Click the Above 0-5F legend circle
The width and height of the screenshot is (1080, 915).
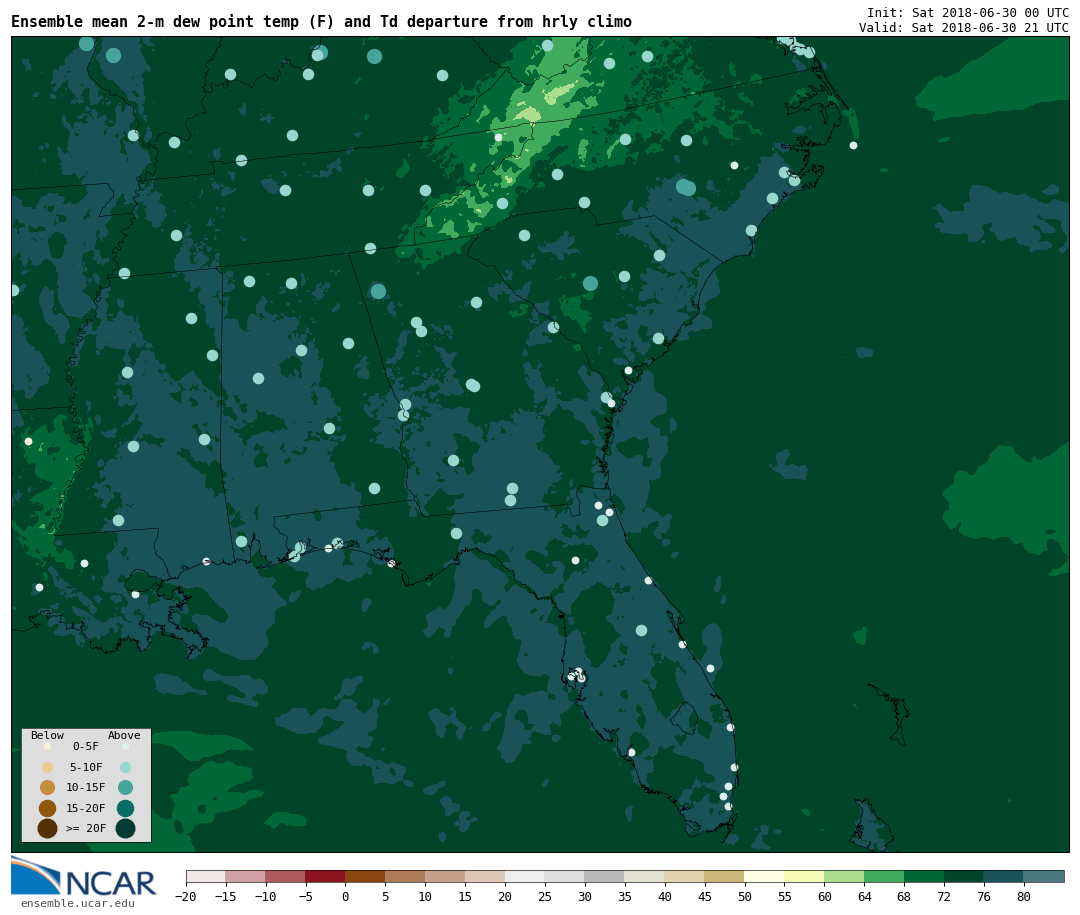[x=125, y=746]
